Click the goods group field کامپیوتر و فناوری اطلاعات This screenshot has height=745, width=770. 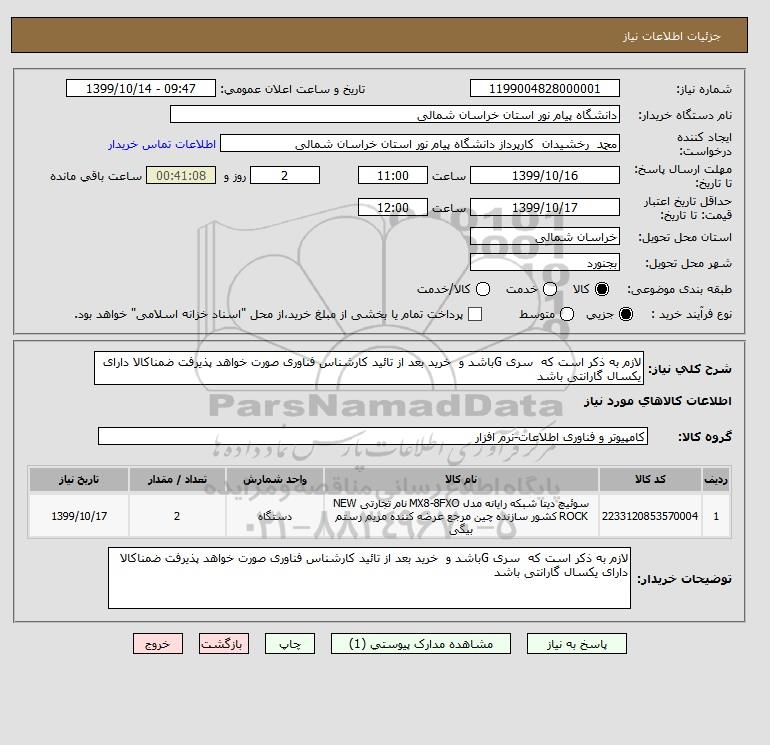click(373, 436)
